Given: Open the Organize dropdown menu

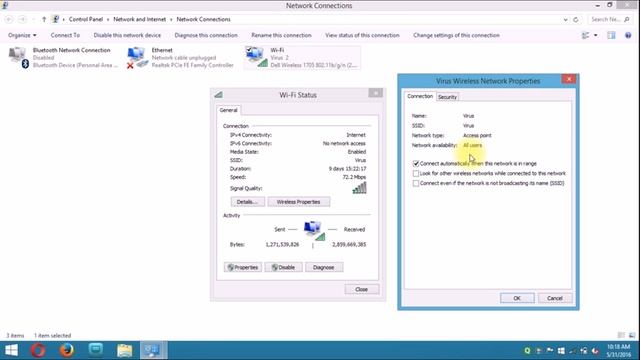Looking at the screenshot, I should (22, 36).
